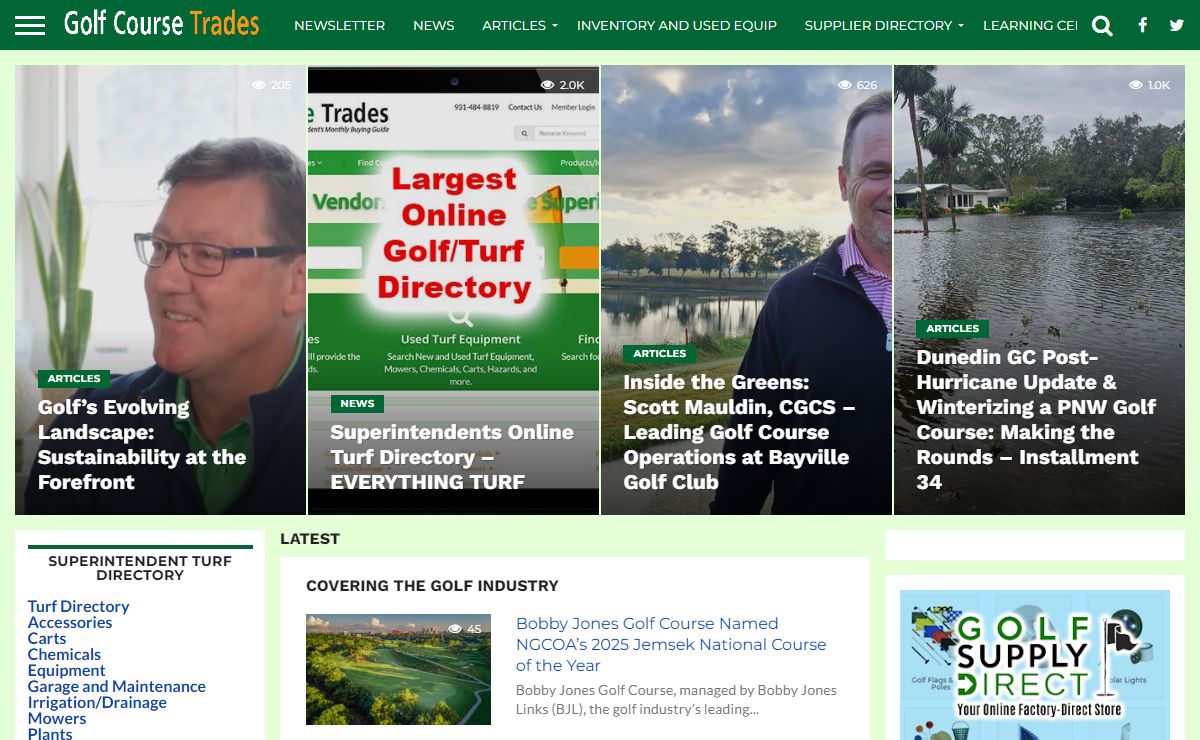Open the Irrigation/Drainage directory link
Screen dimensions: 1200x740
97,702
